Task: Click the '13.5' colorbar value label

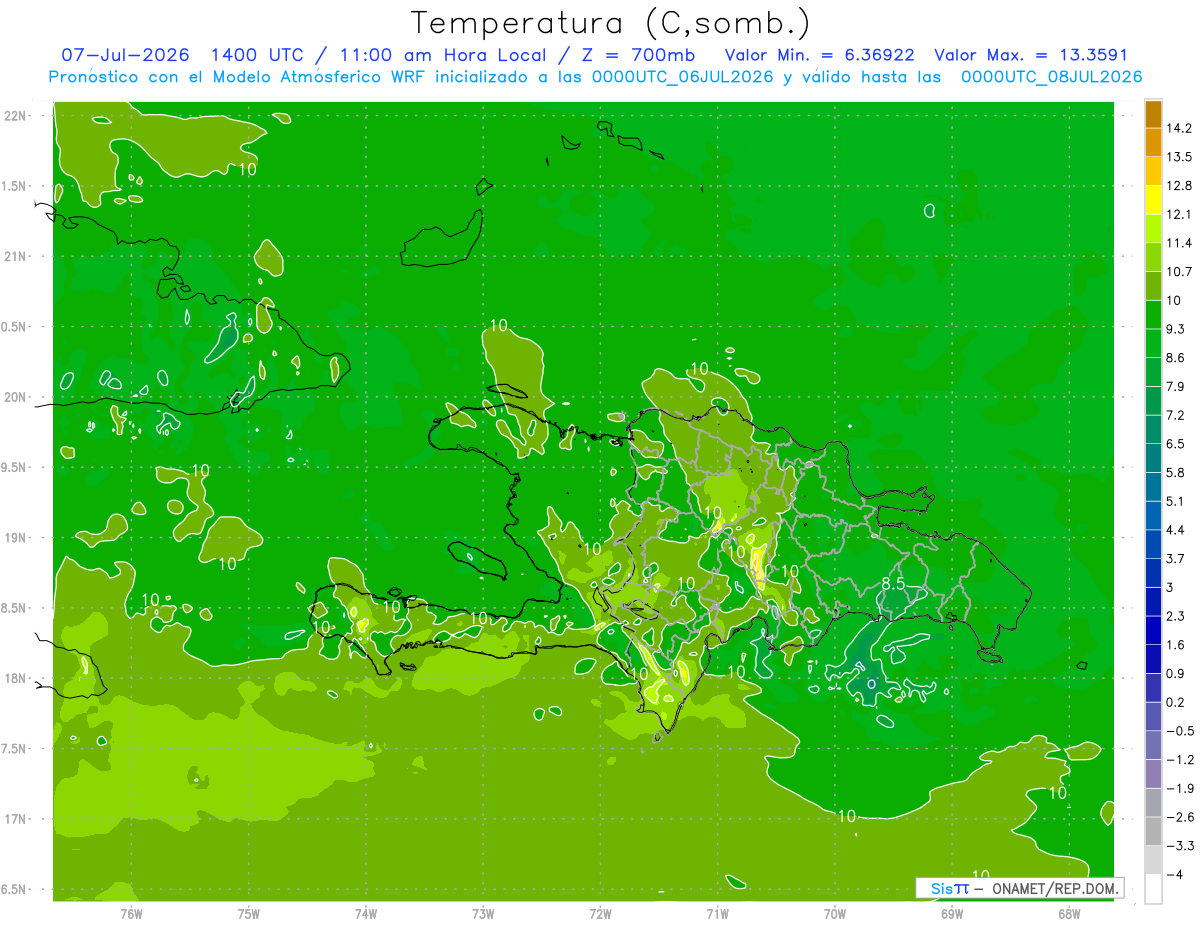Action: pos(1177,157)
